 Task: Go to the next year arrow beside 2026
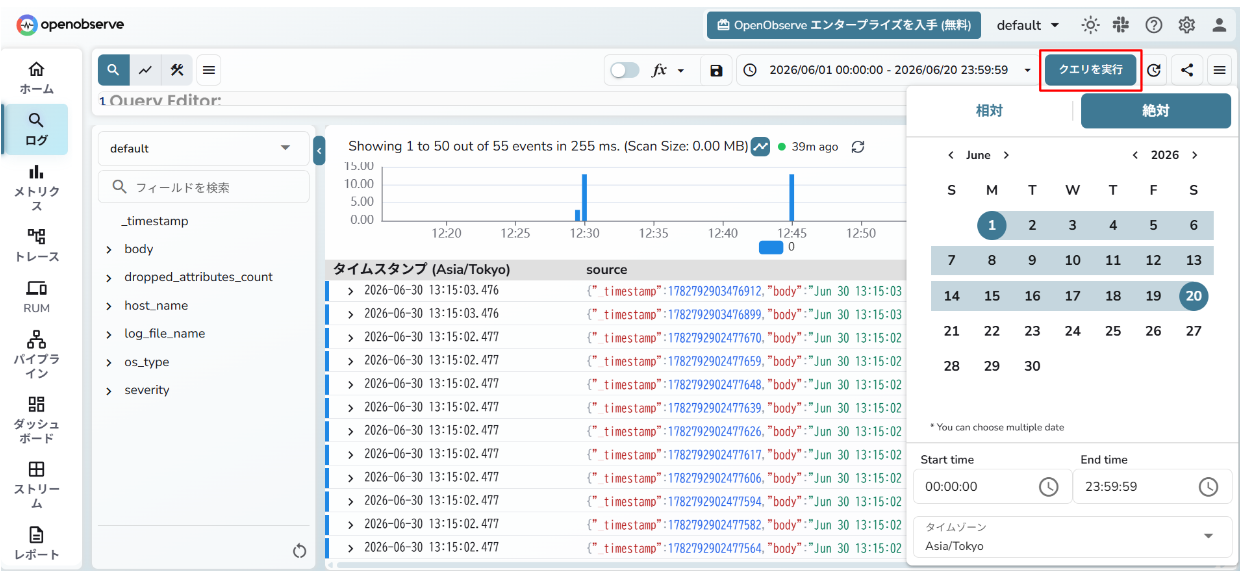(1194, 155)
